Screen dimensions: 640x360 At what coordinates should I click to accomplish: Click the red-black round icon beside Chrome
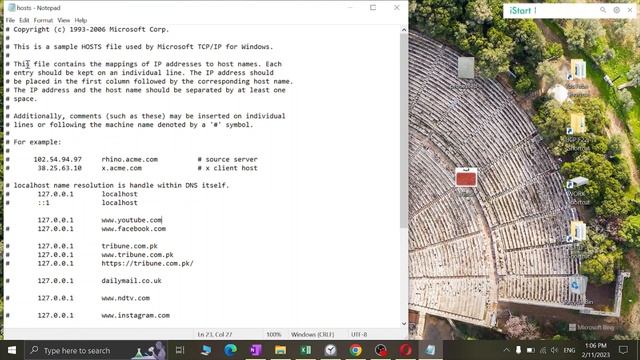click(x=380, y=350)
